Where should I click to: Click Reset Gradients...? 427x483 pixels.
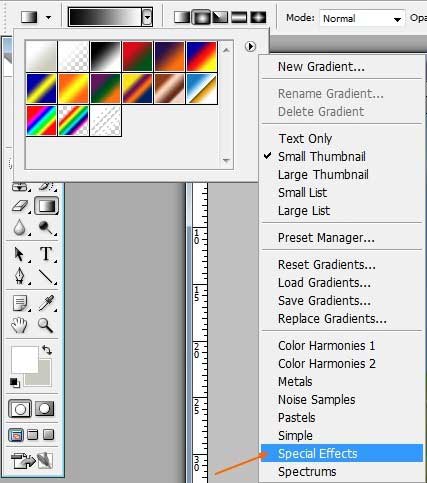(327, 265)
